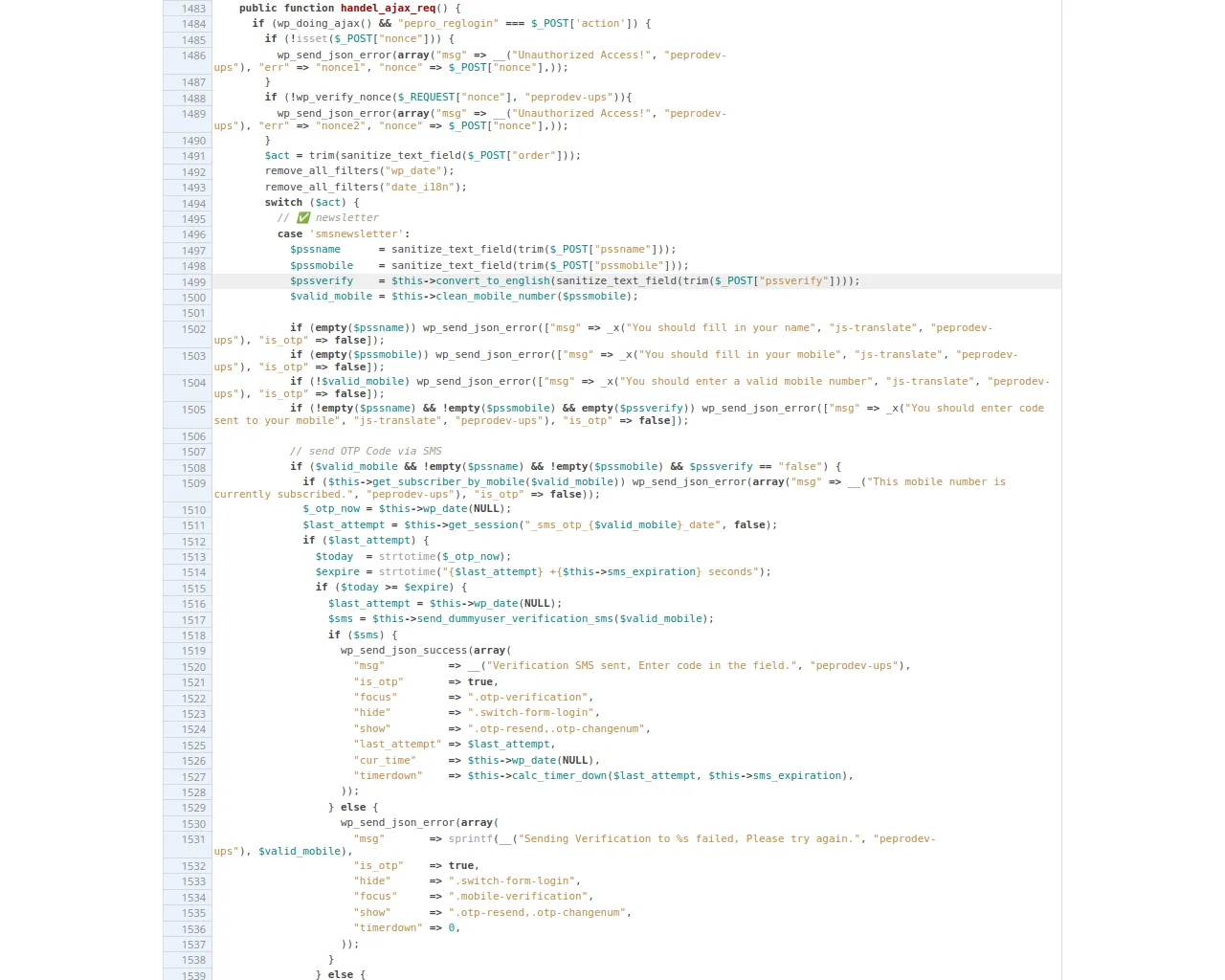Open line number 1519 link
This screenshot has width=1225, height=980.
tap(193, 651)
